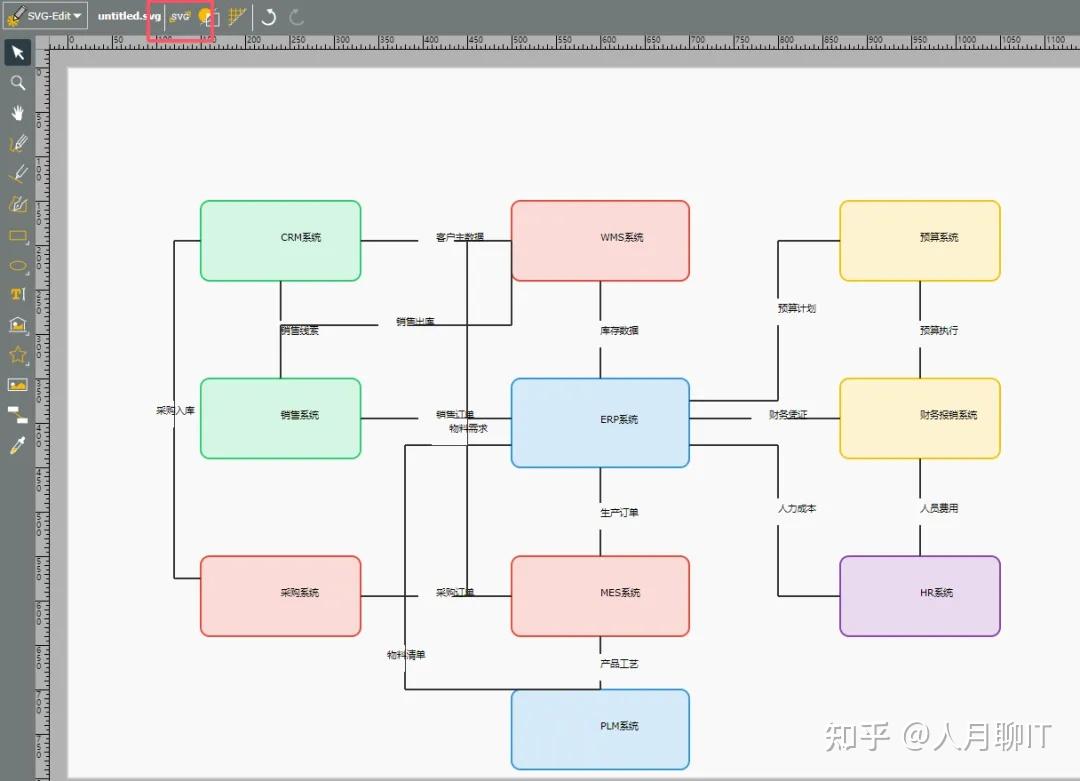This screenshot has width=1080, height=781.
Task: Toggle the light bulb display mode
Action: [204, 16]
